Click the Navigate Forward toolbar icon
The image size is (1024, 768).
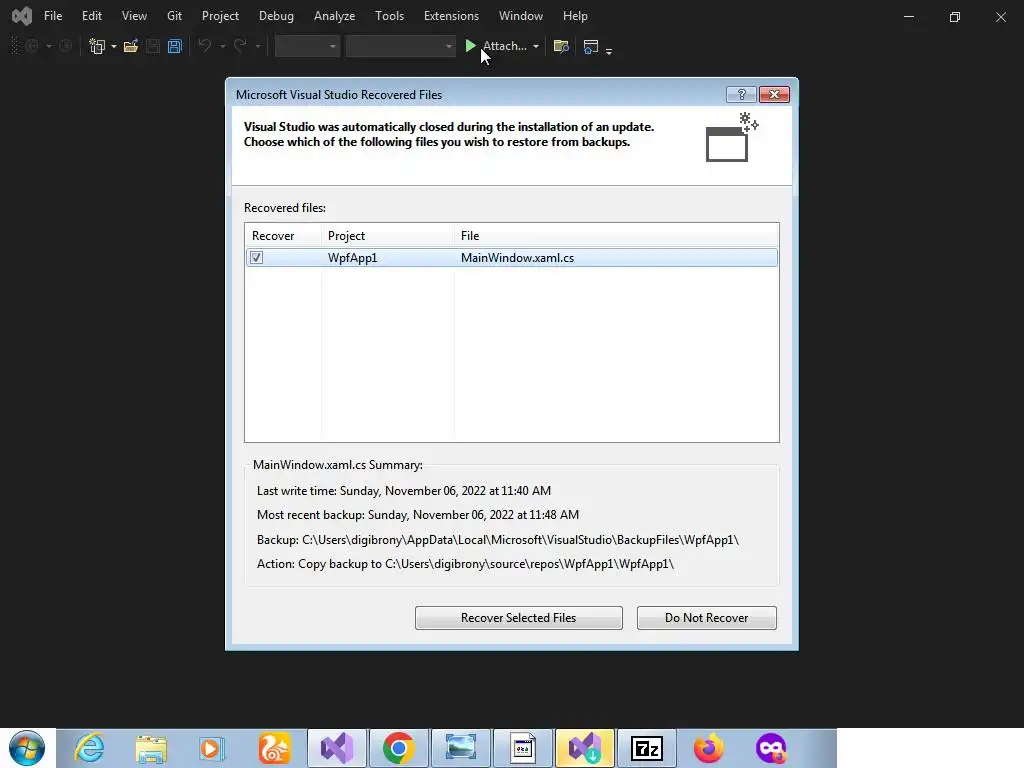(x=65, y=46)
